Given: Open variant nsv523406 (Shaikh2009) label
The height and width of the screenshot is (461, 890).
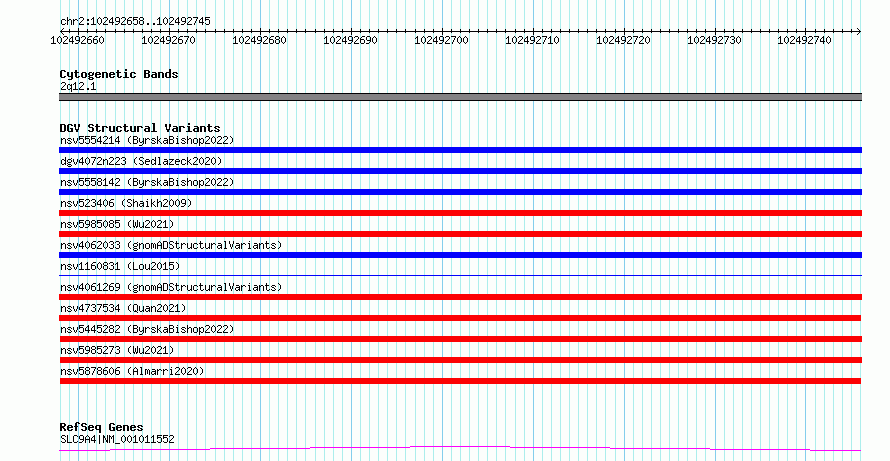Looking at the screenshot, I should tap(126, 203).
